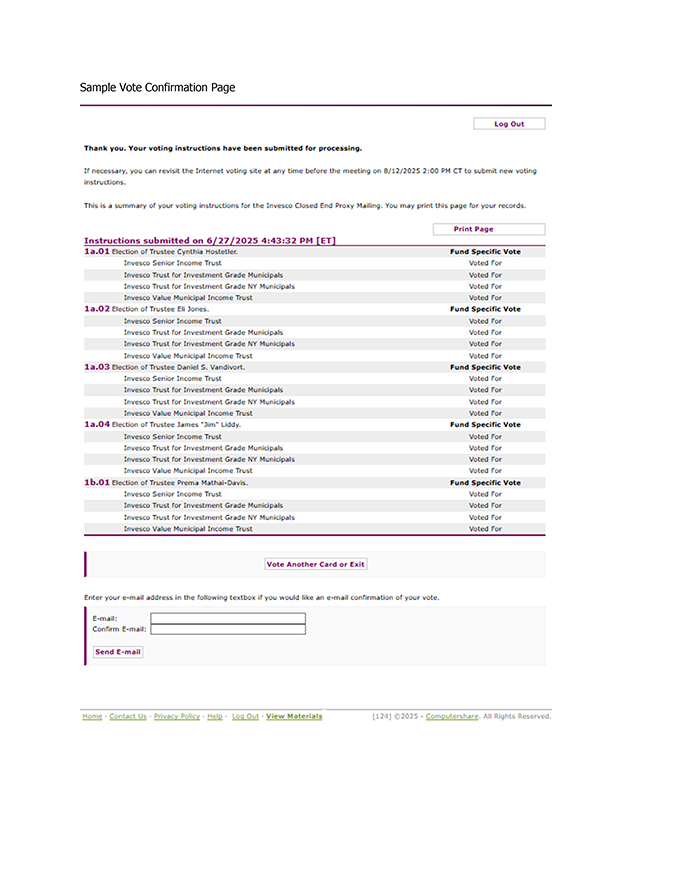
Task: Click 'Invesco Senior Income Trust' under 1a.01
Action: tap(173, 263)
